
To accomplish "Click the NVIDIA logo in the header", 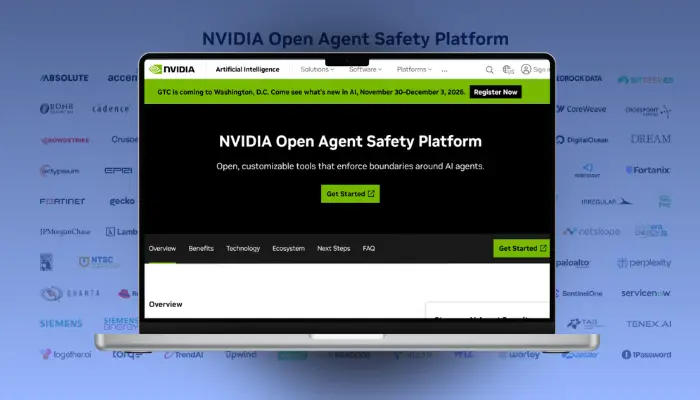I will pyautogui.click(x=172, y=69).
